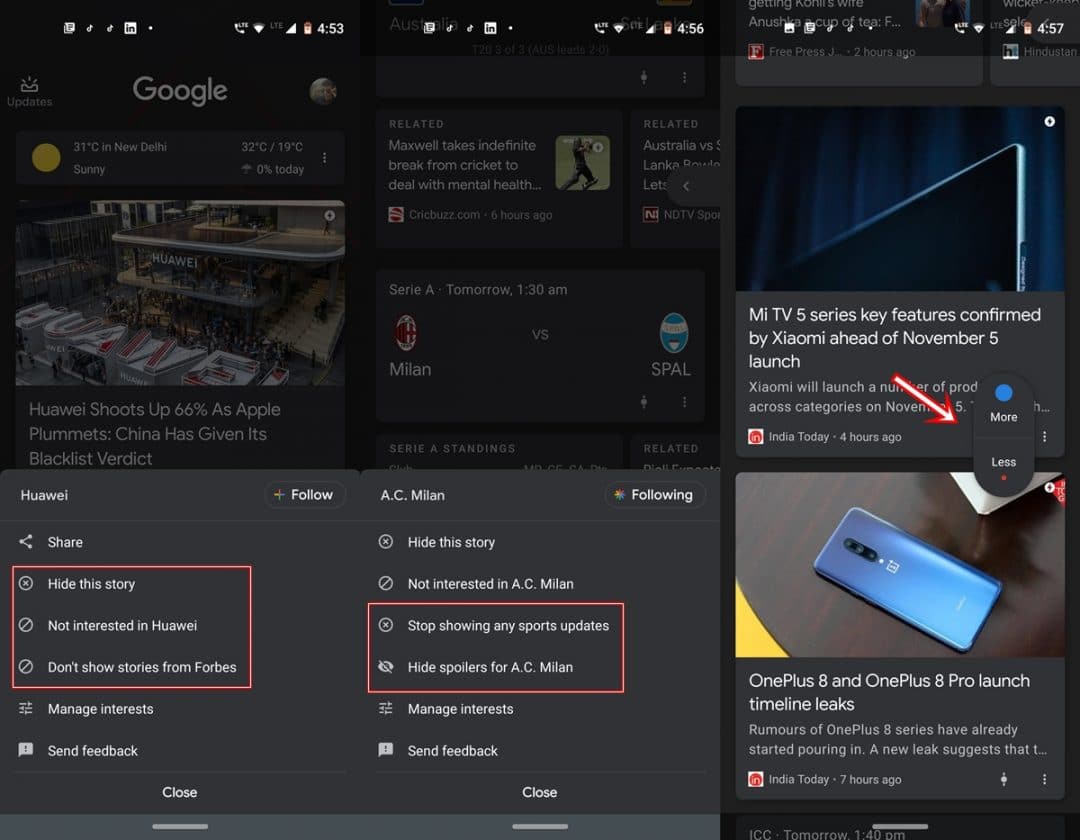Tap the LinkedIn notification in status bar
The image size is (1080, 840).
(130, 28)
